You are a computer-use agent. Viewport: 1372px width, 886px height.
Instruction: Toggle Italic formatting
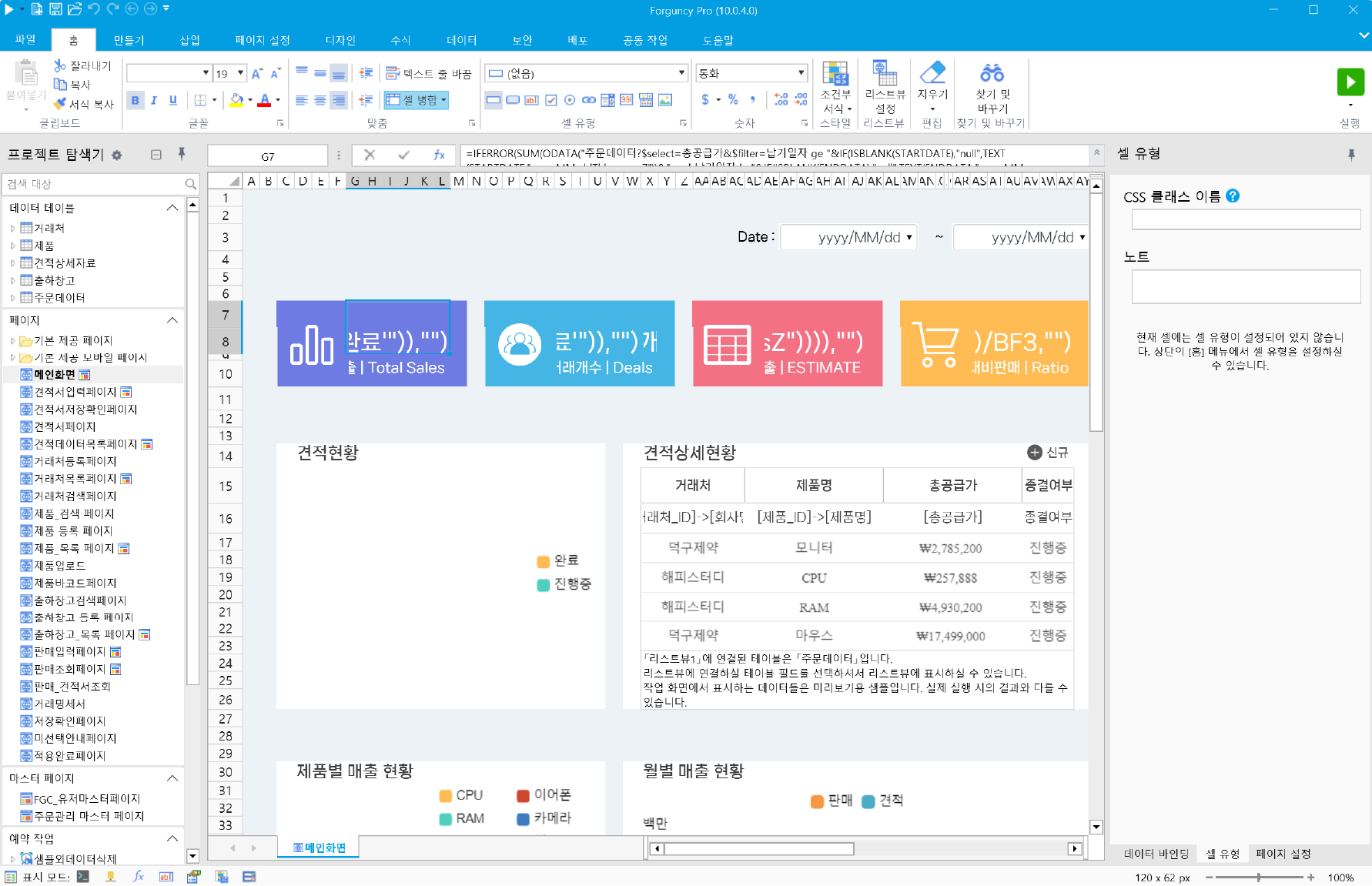(154, 100)
